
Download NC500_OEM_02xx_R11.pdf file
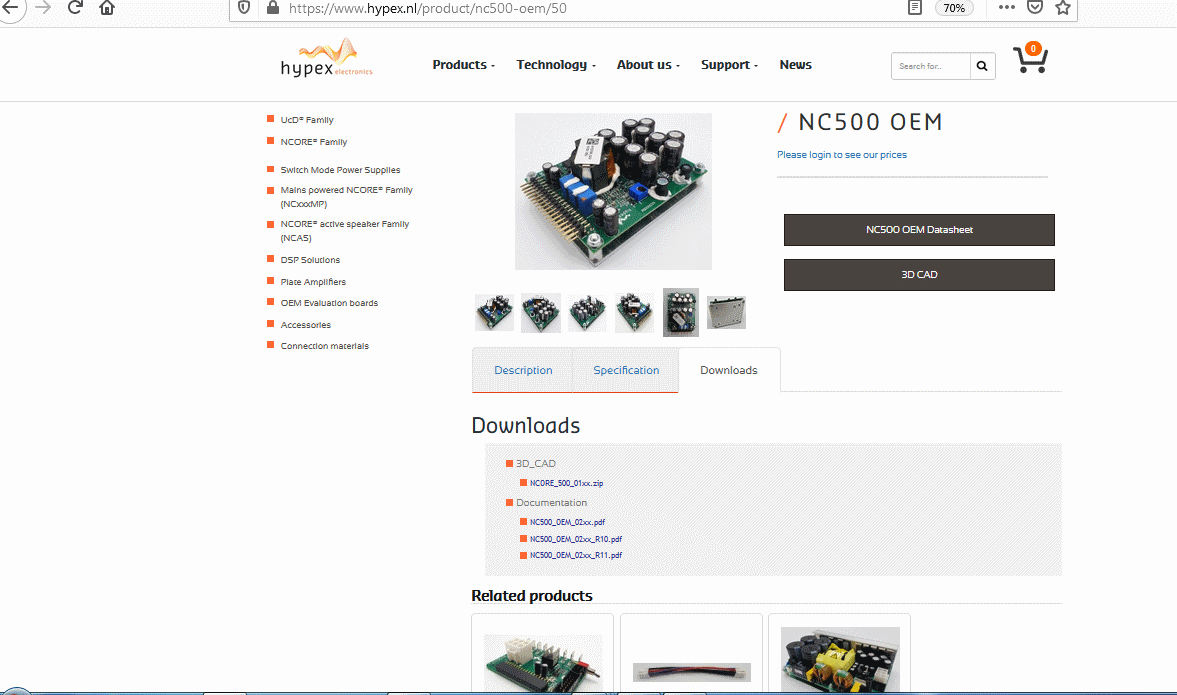(x=576, y=555)
